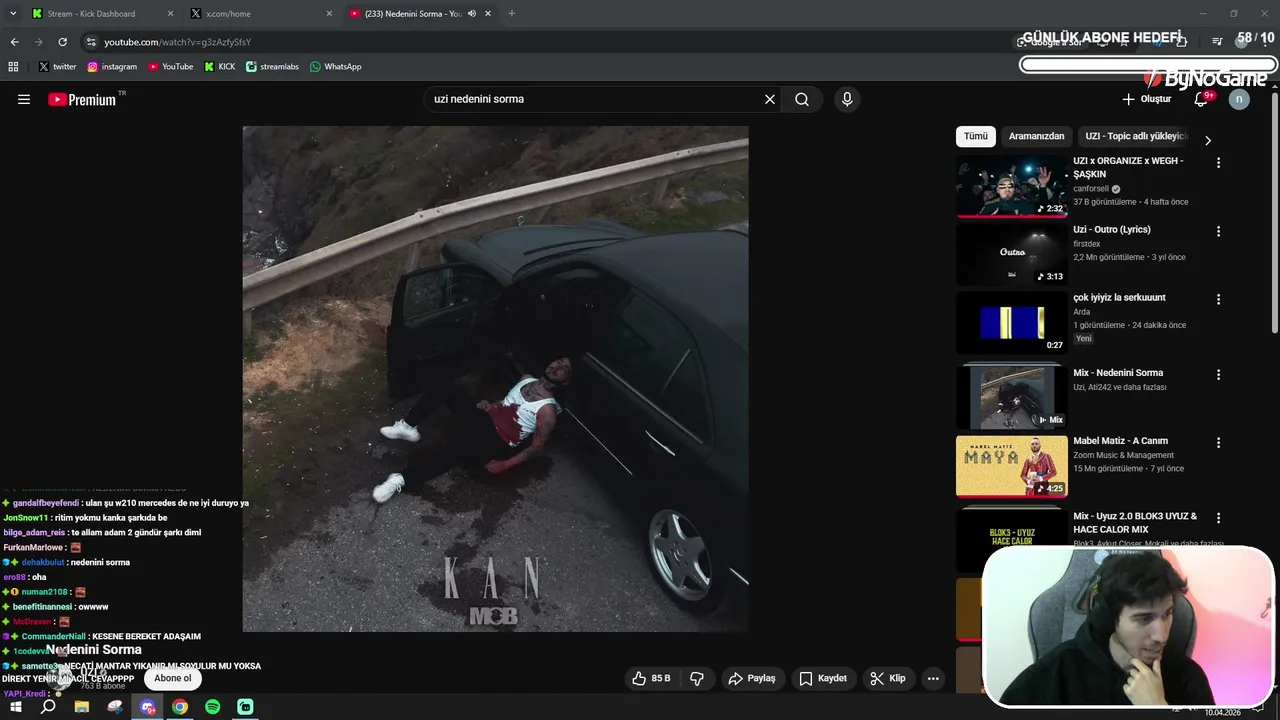Open options for Uzi - Outro (Lyrics)

click(1218, 231)
